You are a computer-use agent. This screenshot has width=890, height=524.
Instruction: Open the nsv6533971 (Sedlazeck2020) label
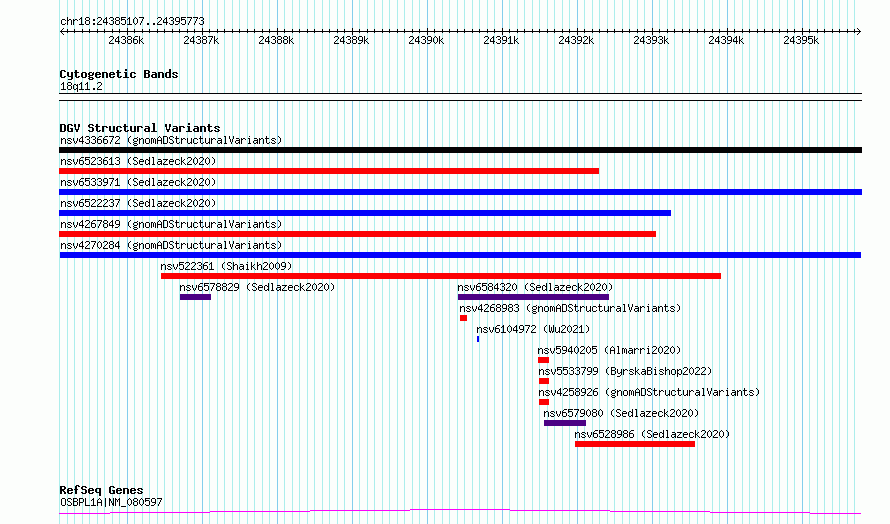pos(138,182)
